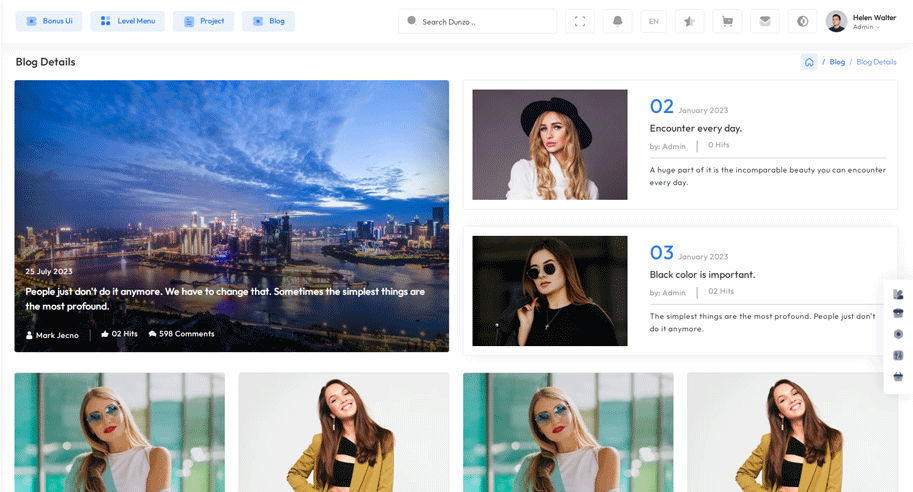913x492 pixels.
Task: Expand the Level Menu dropdown
Action: click(x=127, y=21)
